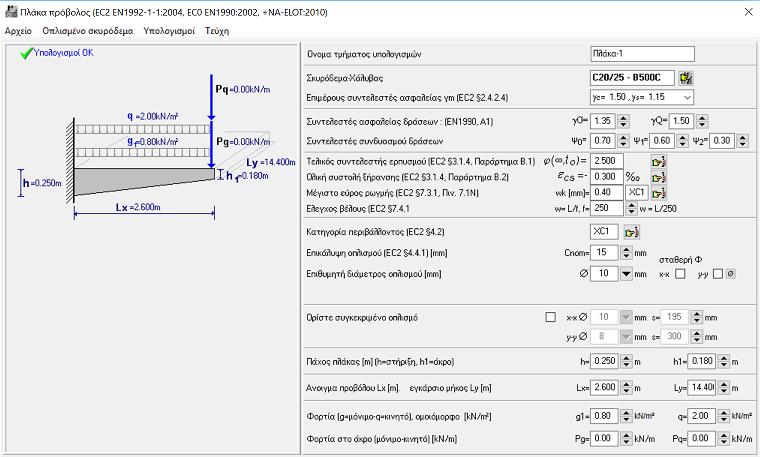The width and height of the screenshot is (760, 457).
Task: Increase span Lx with up arrow
Action: [626, 384]
